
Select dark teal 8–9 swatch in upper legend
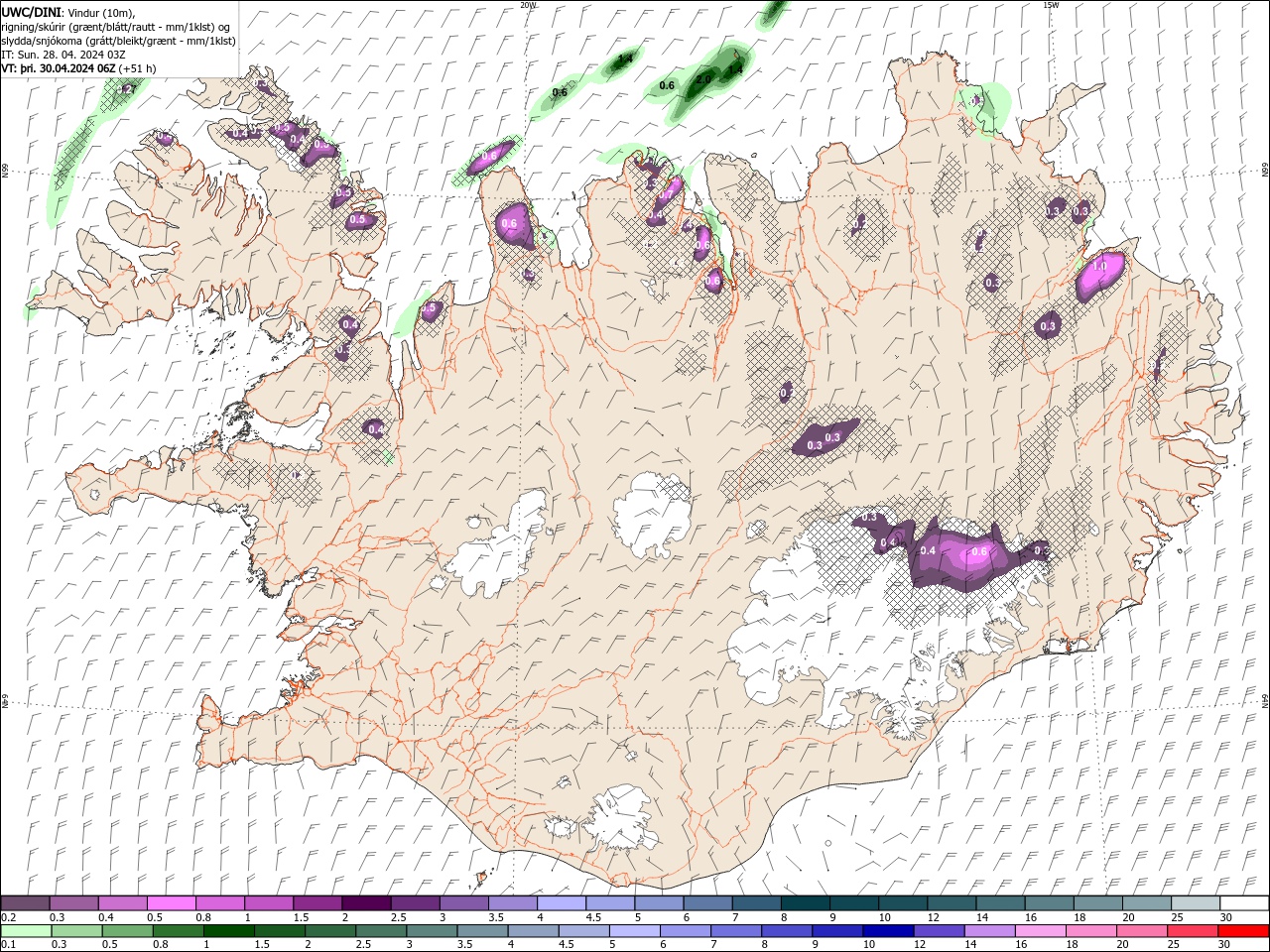[806, 903]
